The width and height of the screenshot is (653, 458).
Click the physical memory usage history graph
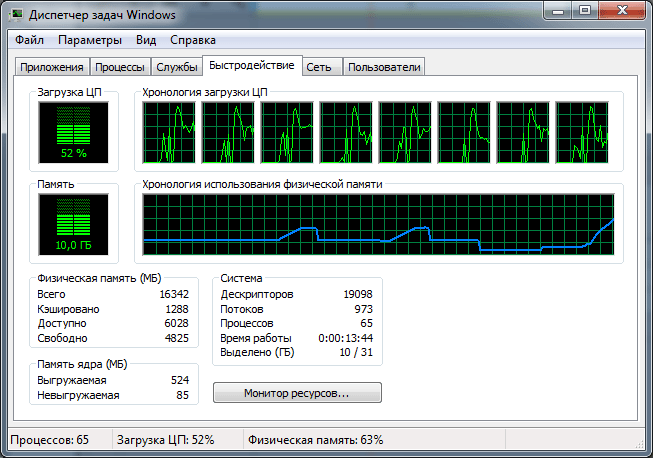pos(378,224)
